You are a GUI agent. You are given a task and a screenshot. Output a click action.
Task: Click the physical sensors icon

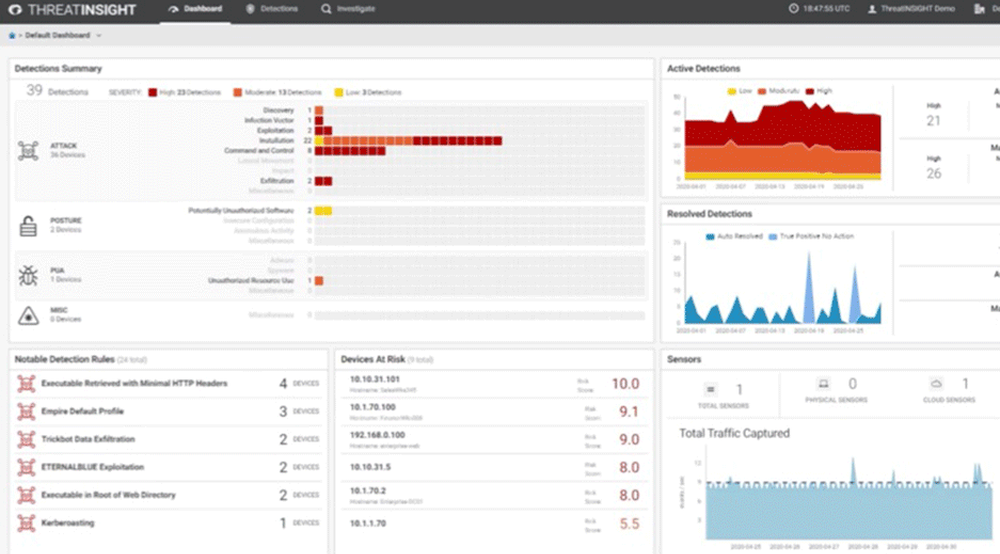[823, 384]
